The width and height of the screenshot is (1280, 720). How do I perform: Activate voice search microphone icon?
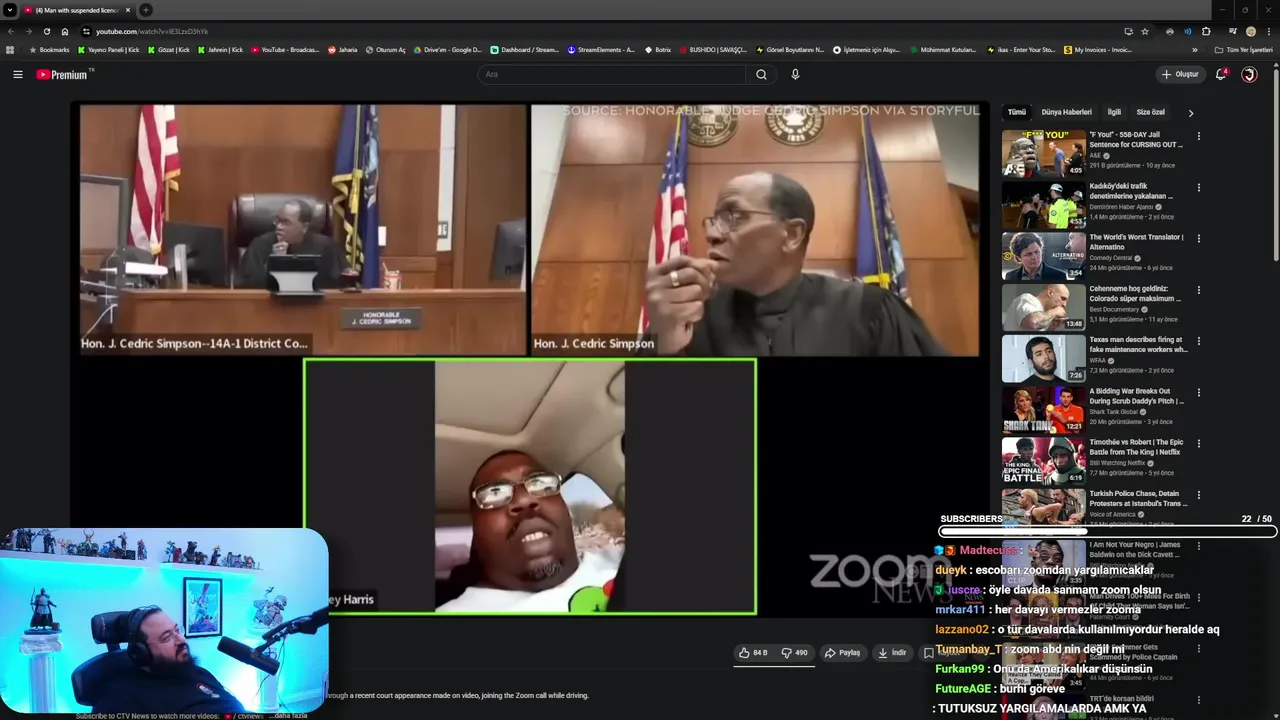tap(795, 74)
